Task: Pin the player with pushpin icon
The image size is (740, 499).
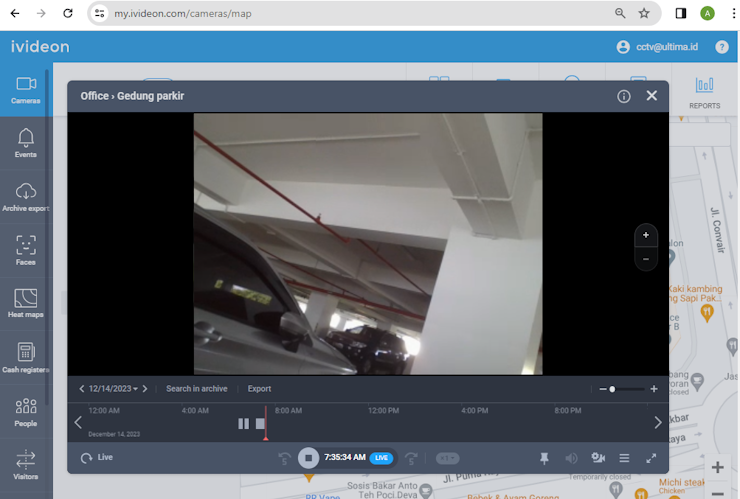Action: tap(544, 458)
